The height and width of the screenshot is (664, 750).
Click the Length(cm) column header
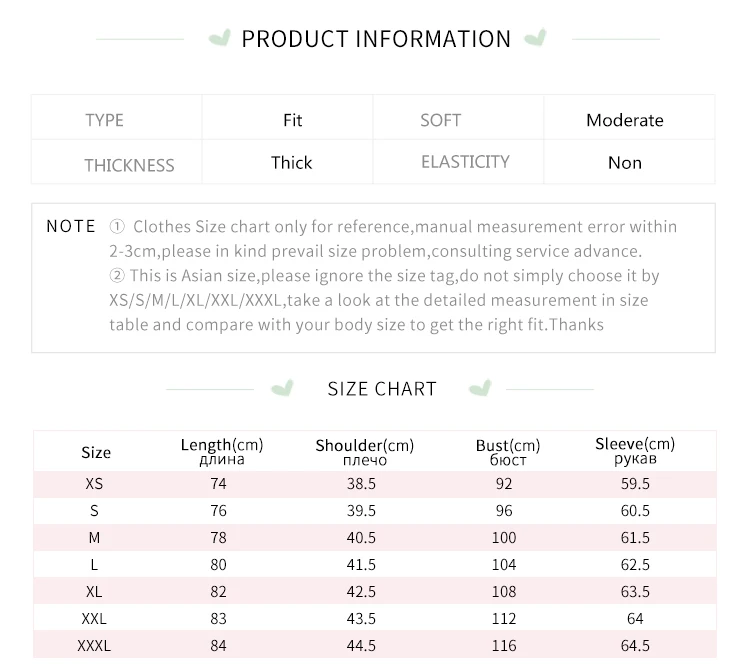coord(222,451)
